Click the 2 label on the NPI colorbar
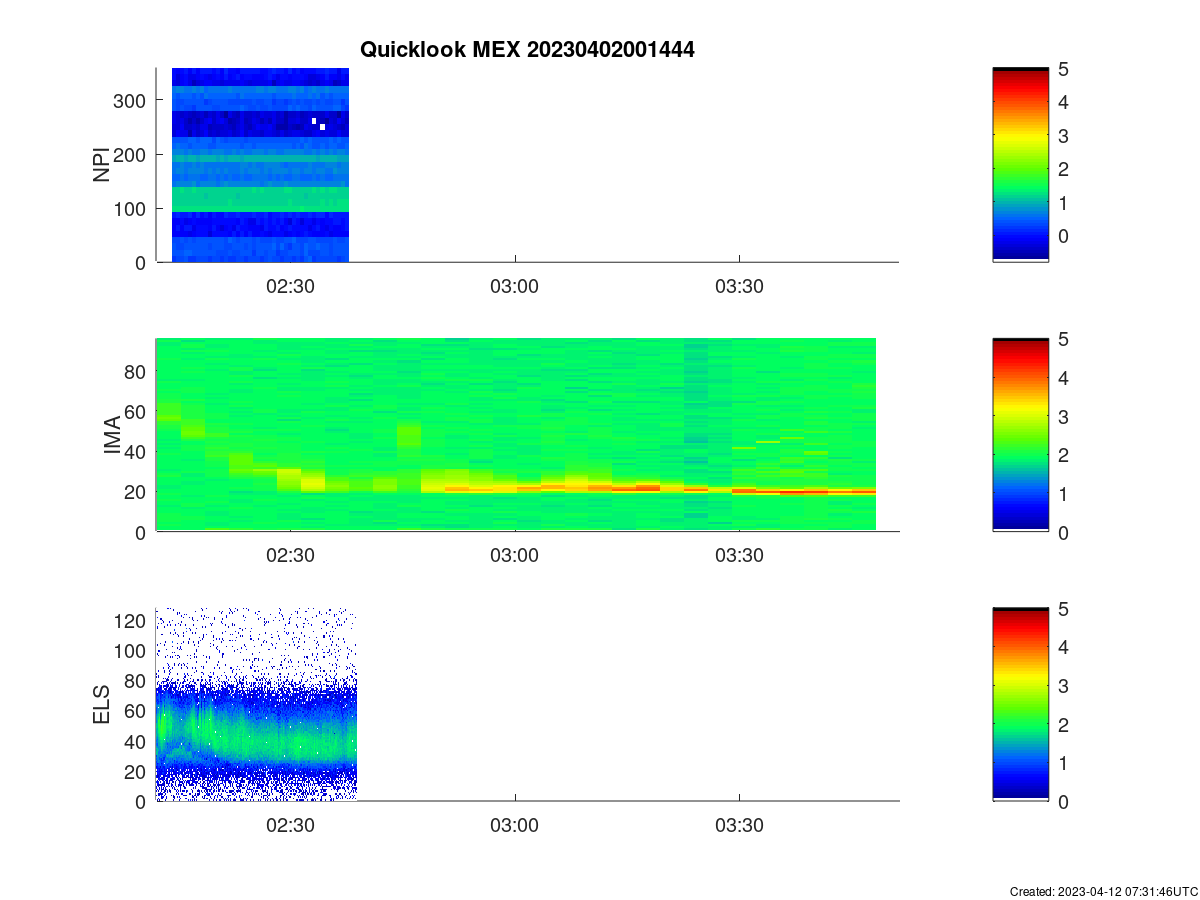Viewport: 1200px width, 900px height. (x=1063, y=169)
